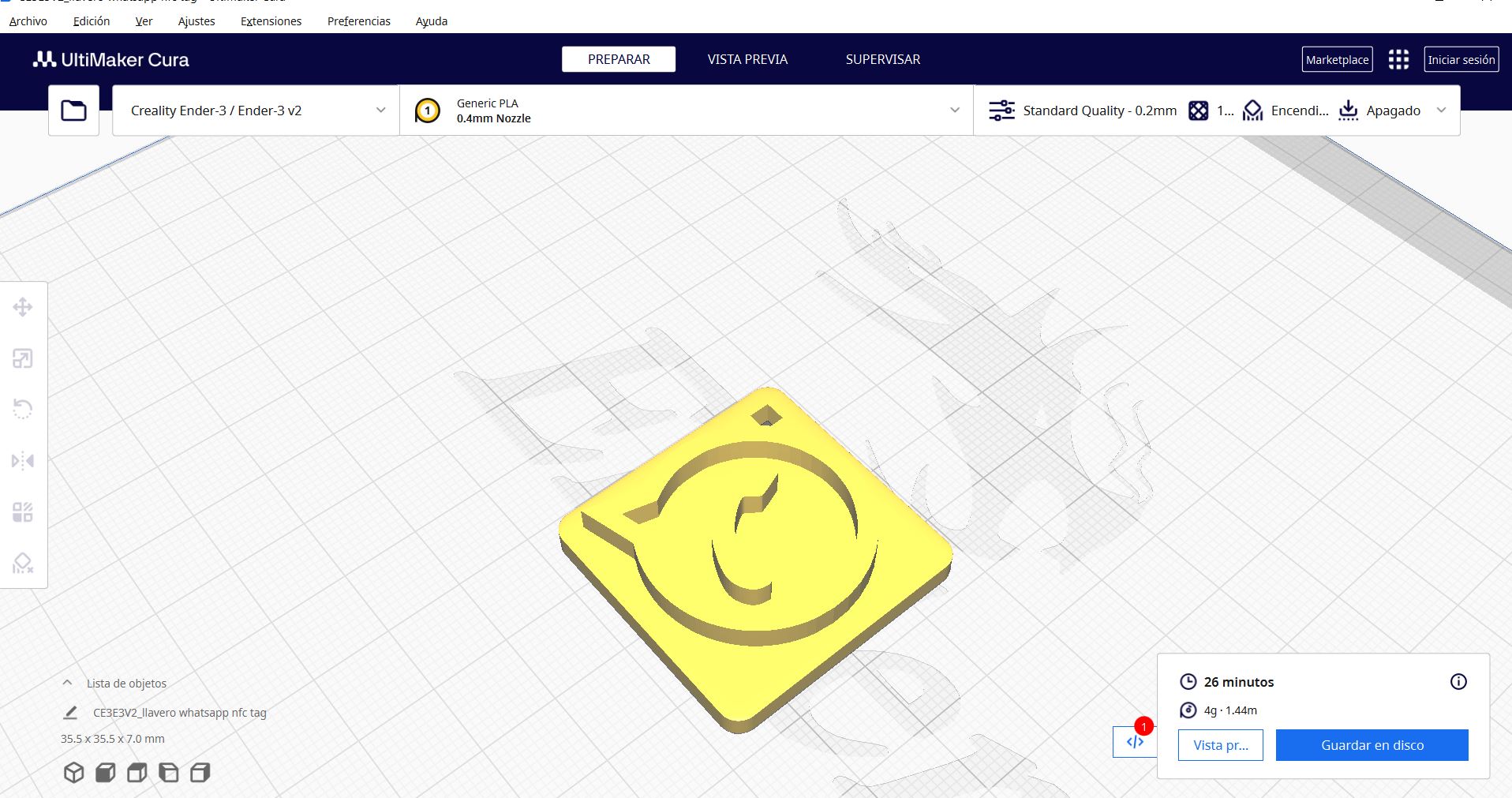Select the Move tool in left toolbar
1512x798 pixels.
point(23,307)
